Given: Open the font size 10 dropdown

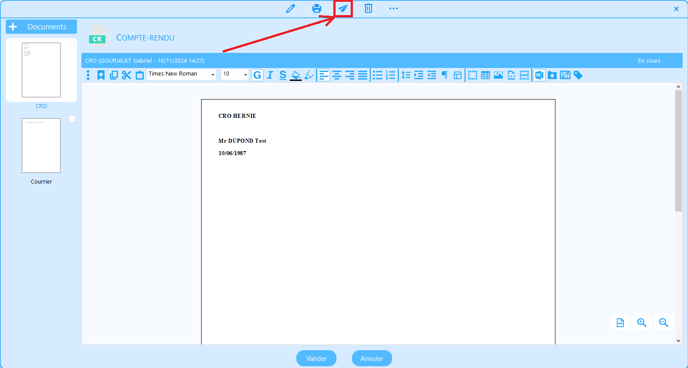Looking at the screenshot, I should tap(235, 74).
